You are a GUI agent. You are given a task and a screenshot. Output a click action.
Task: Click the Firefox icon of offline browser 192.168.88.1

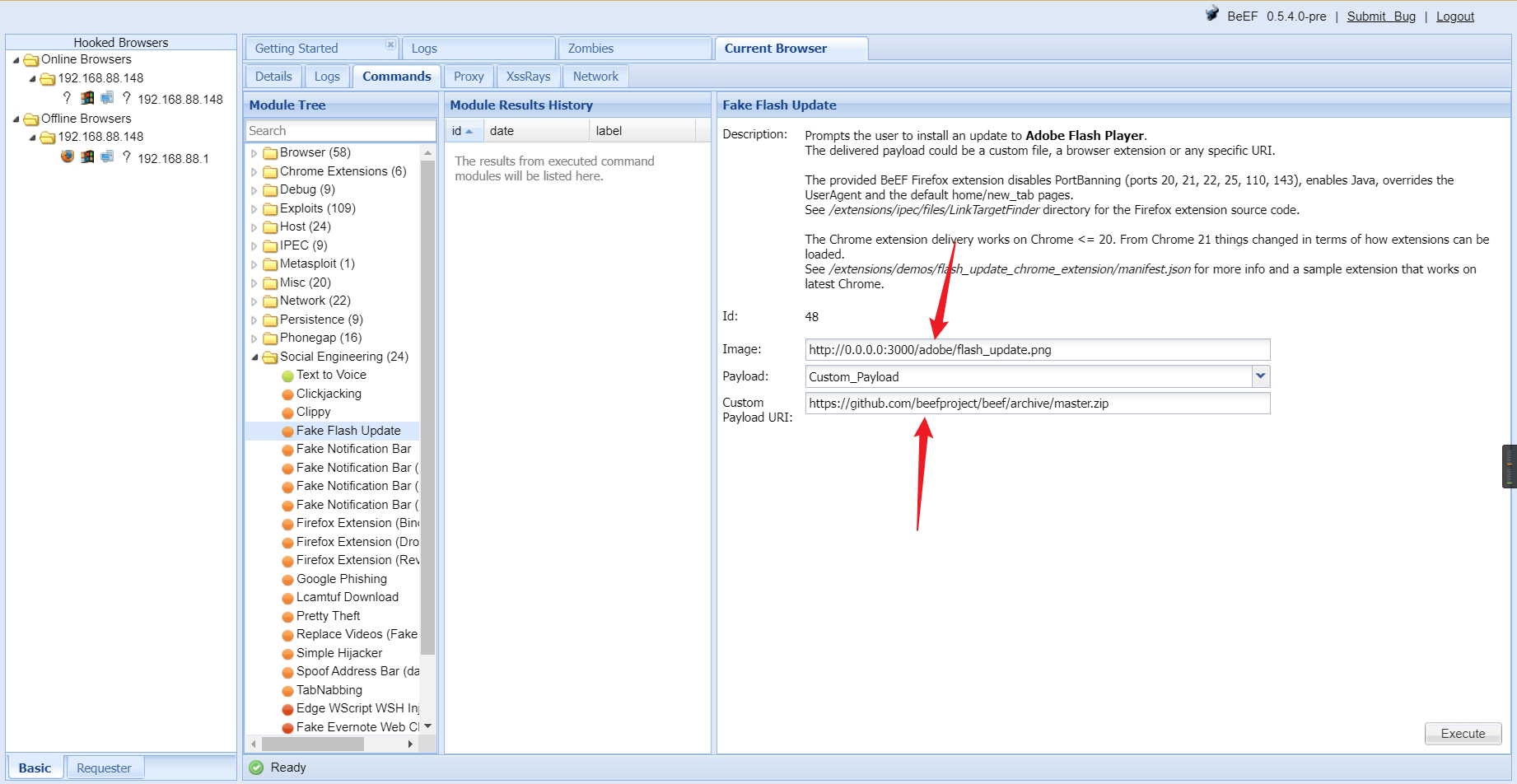pyautogui.click(x=68, y=156)
